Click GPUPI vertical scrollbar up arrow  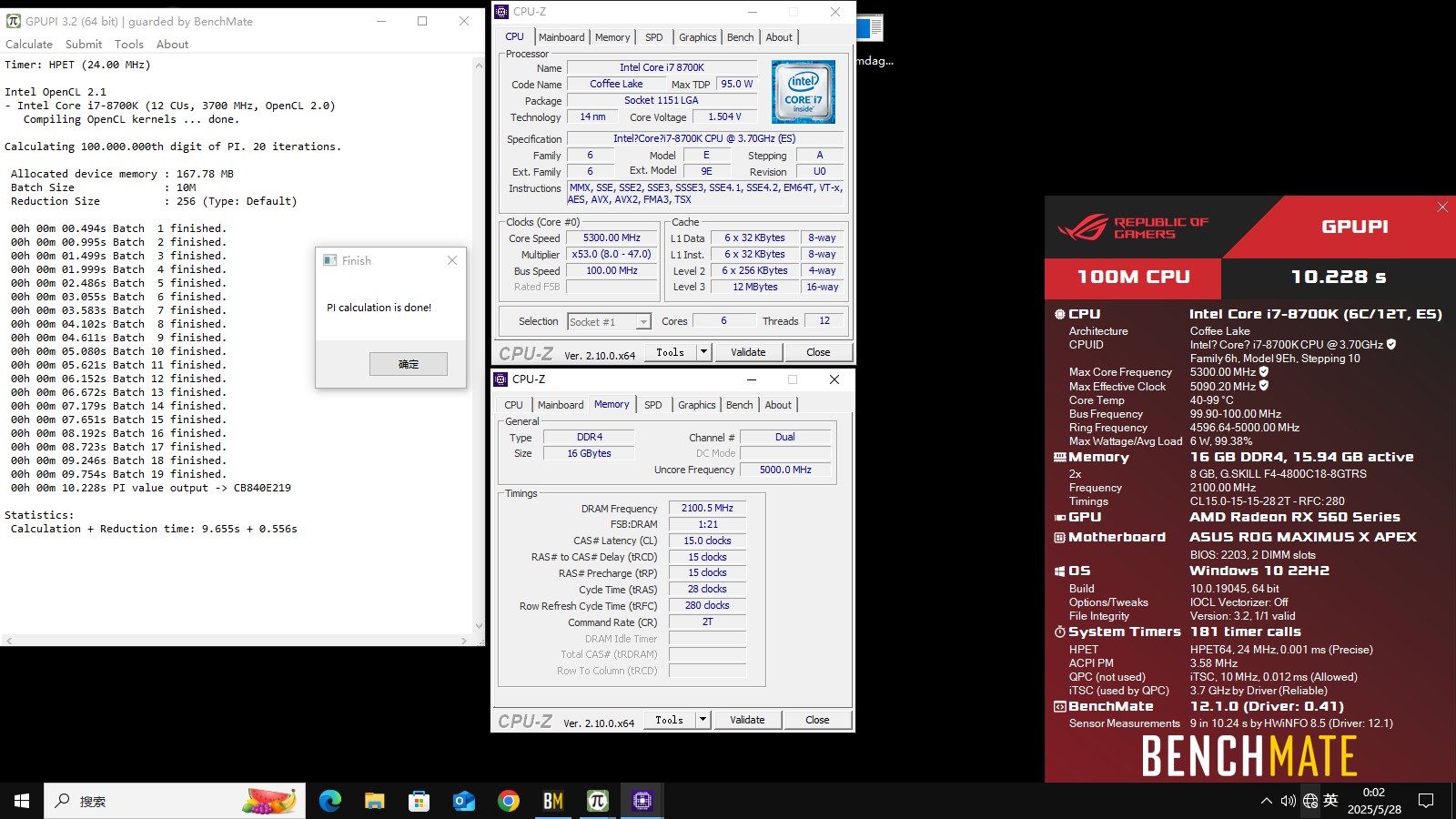tap(479, 66)
